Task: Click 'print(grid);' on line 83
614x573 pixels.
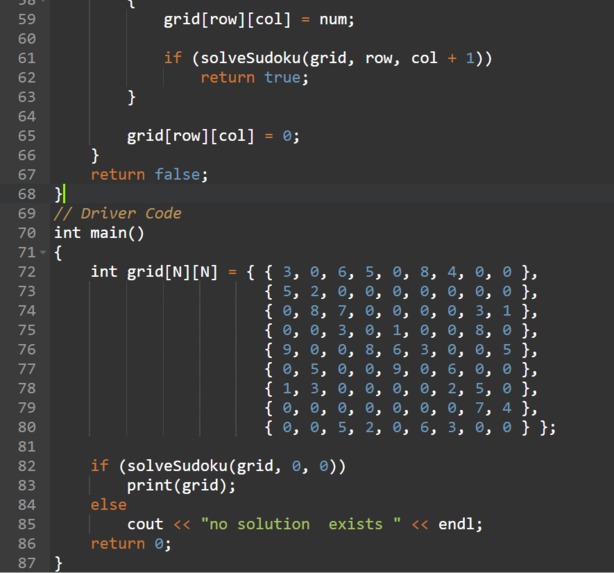Action: [181, 486]
